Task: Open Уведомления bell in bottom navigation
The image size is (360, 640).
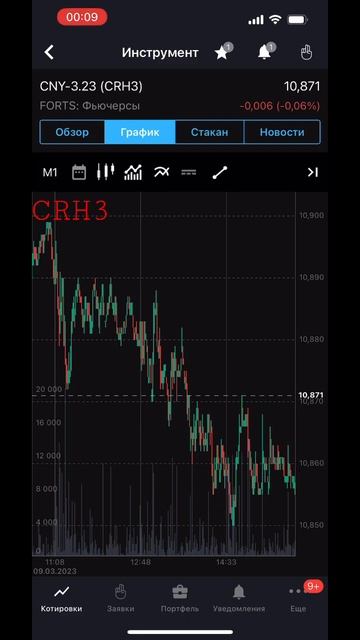Action: click(239, 599)
